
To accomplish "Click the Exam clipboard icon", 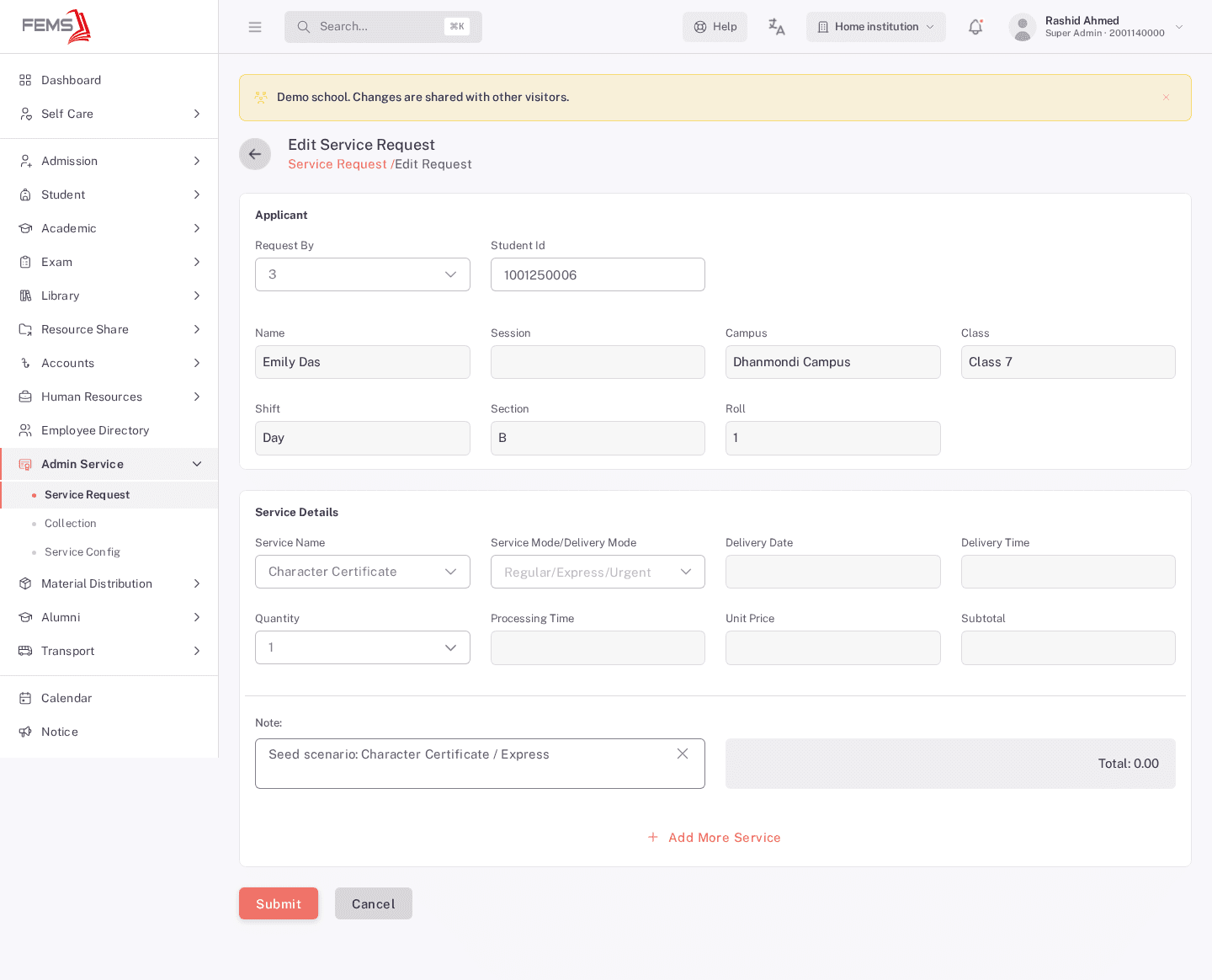I will [25, 262].
